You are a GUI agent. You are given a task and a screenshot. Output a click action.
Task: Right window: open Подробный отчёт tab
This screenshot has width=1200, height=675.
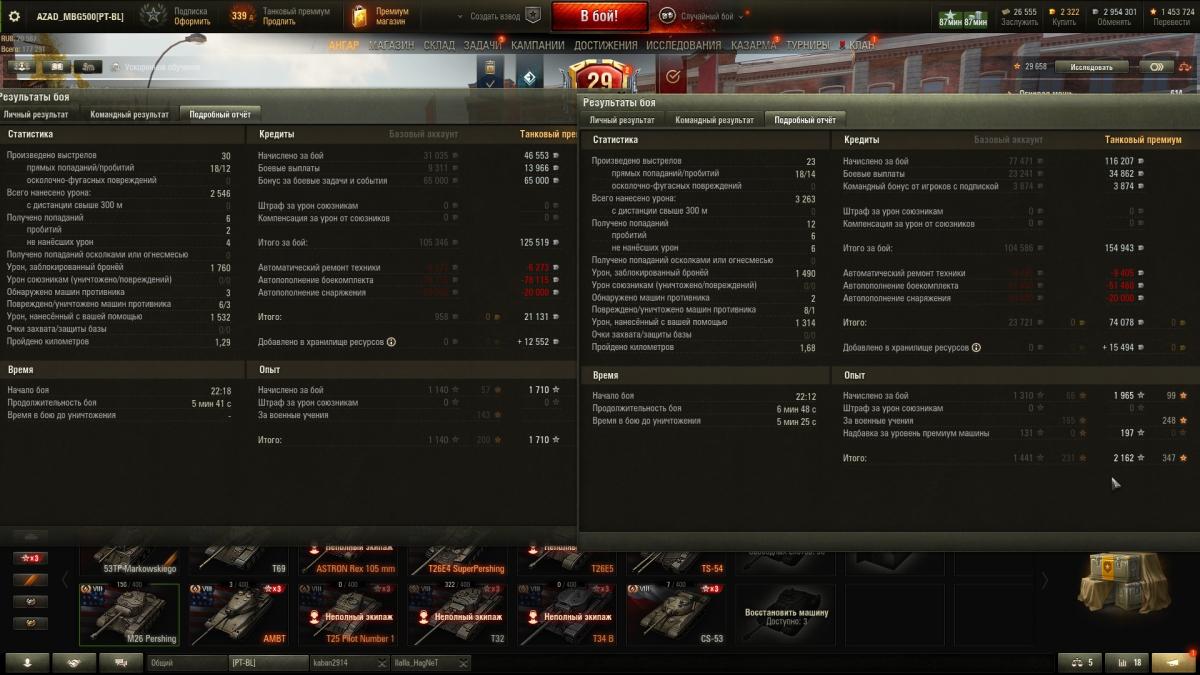(x=805, y=120)
